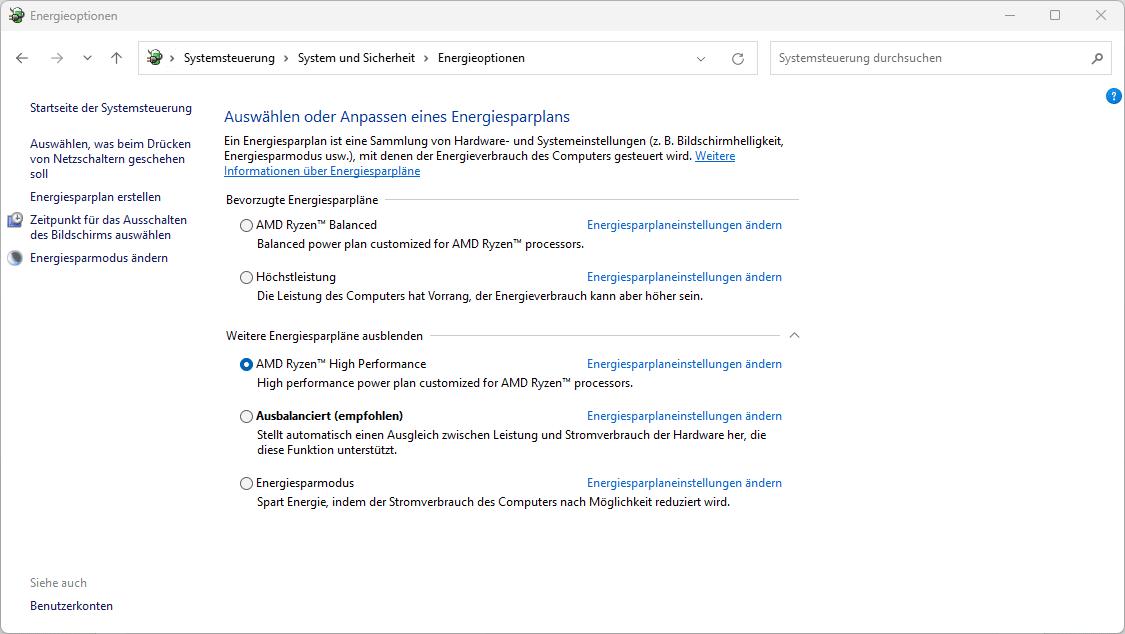Screen dimensions: 1125x634
Task: Click the forward navigation arrow
Action: point(57,58)
